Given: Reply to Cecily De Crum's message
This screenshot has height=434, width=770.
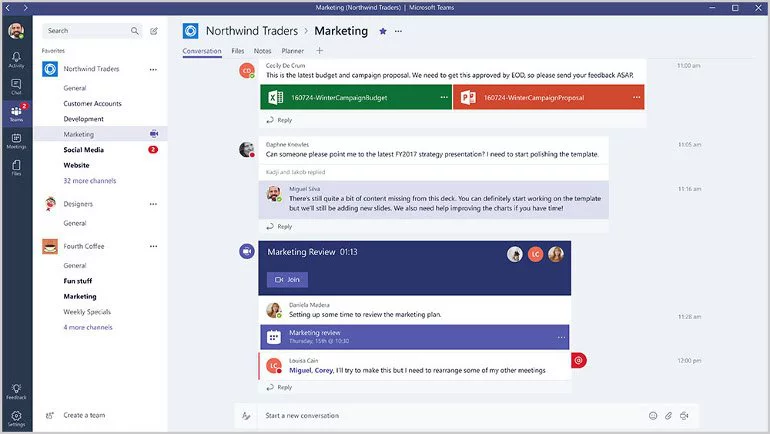Looking at the screenshot, I should tap(279, 120).
